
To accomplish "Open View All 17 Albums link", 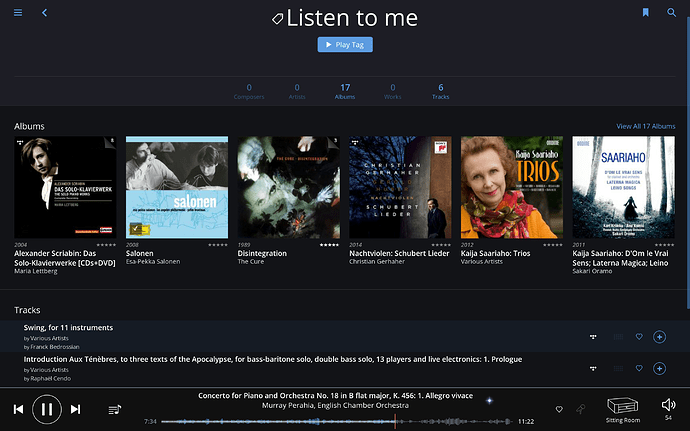I will pyautogui.click(x=646, y=126).
